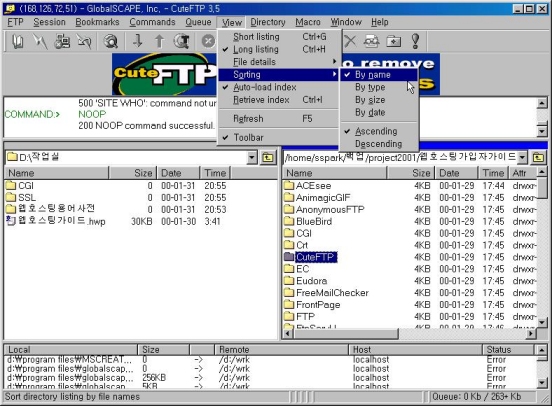Click the upload up-arrow toolbar icon
Image resolution: width=552 pixels, height=406 pixels.
(159, 41)
